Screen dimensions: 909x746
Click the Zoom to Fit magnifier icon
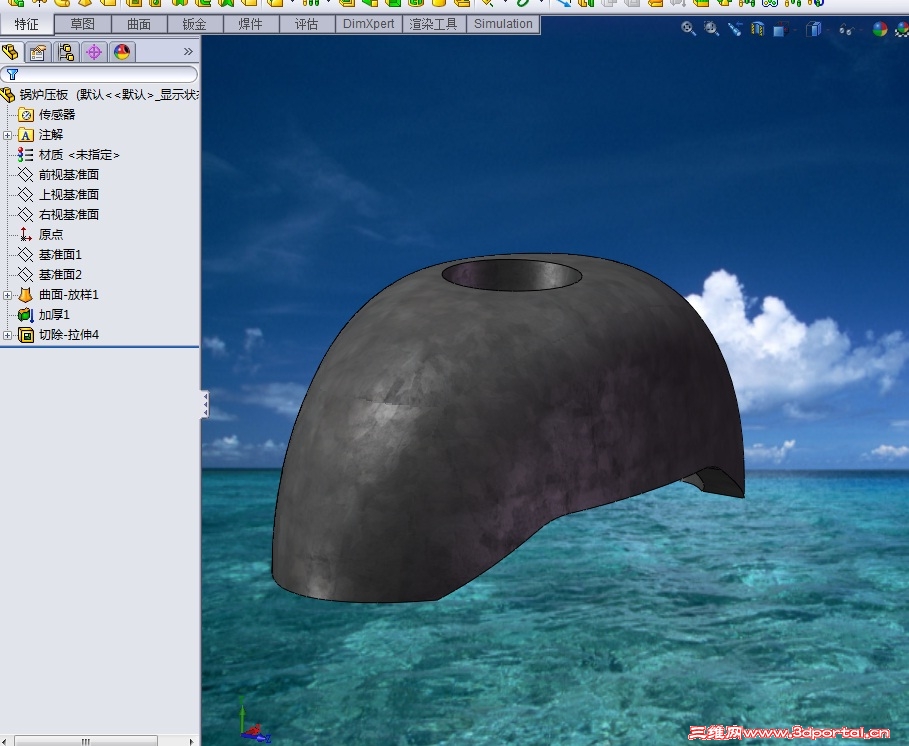pyautogui.click(x=688, y=28)
